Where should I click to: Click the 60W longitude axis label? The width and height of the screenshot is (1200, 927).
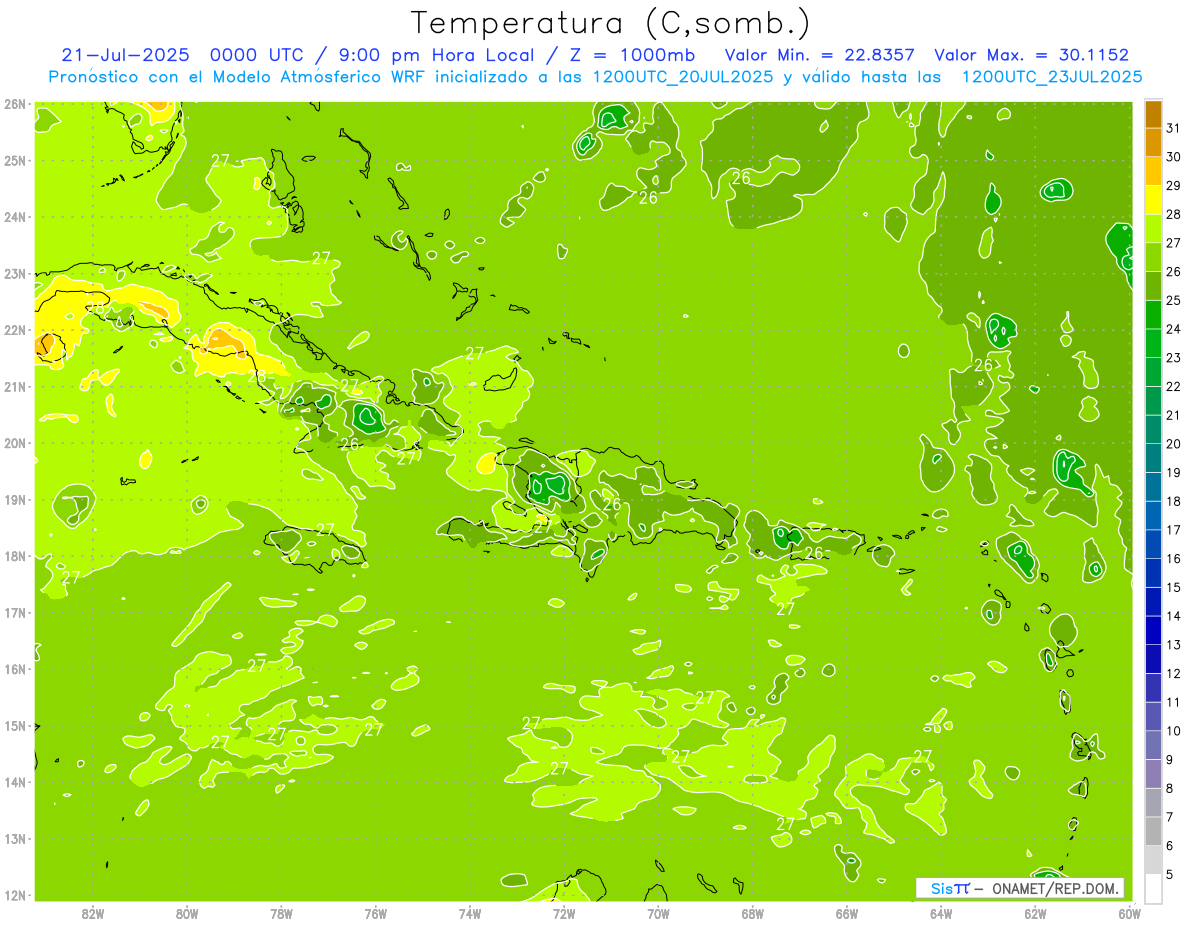coord(1130,913)
